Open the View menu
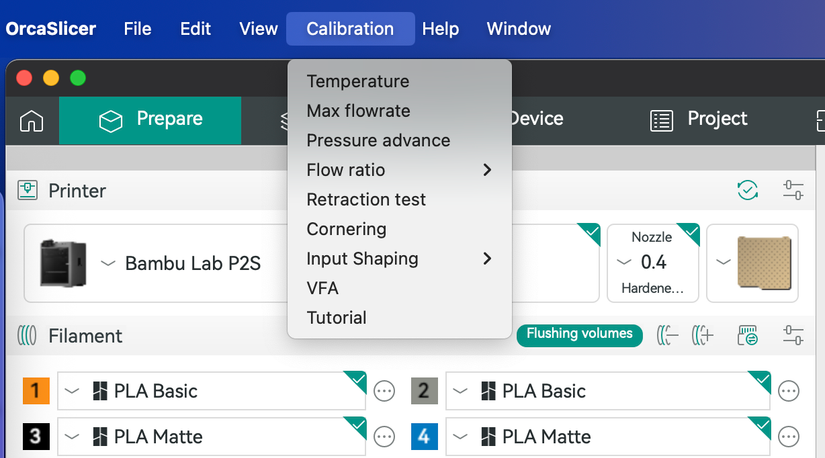 [258, 28]
